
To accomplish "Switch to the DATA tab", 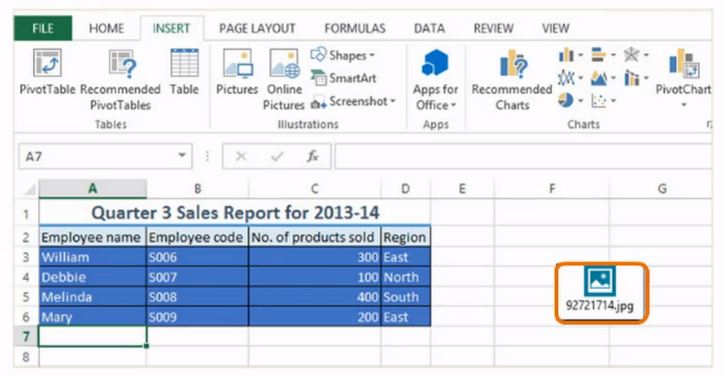I will tap(429, 29).
